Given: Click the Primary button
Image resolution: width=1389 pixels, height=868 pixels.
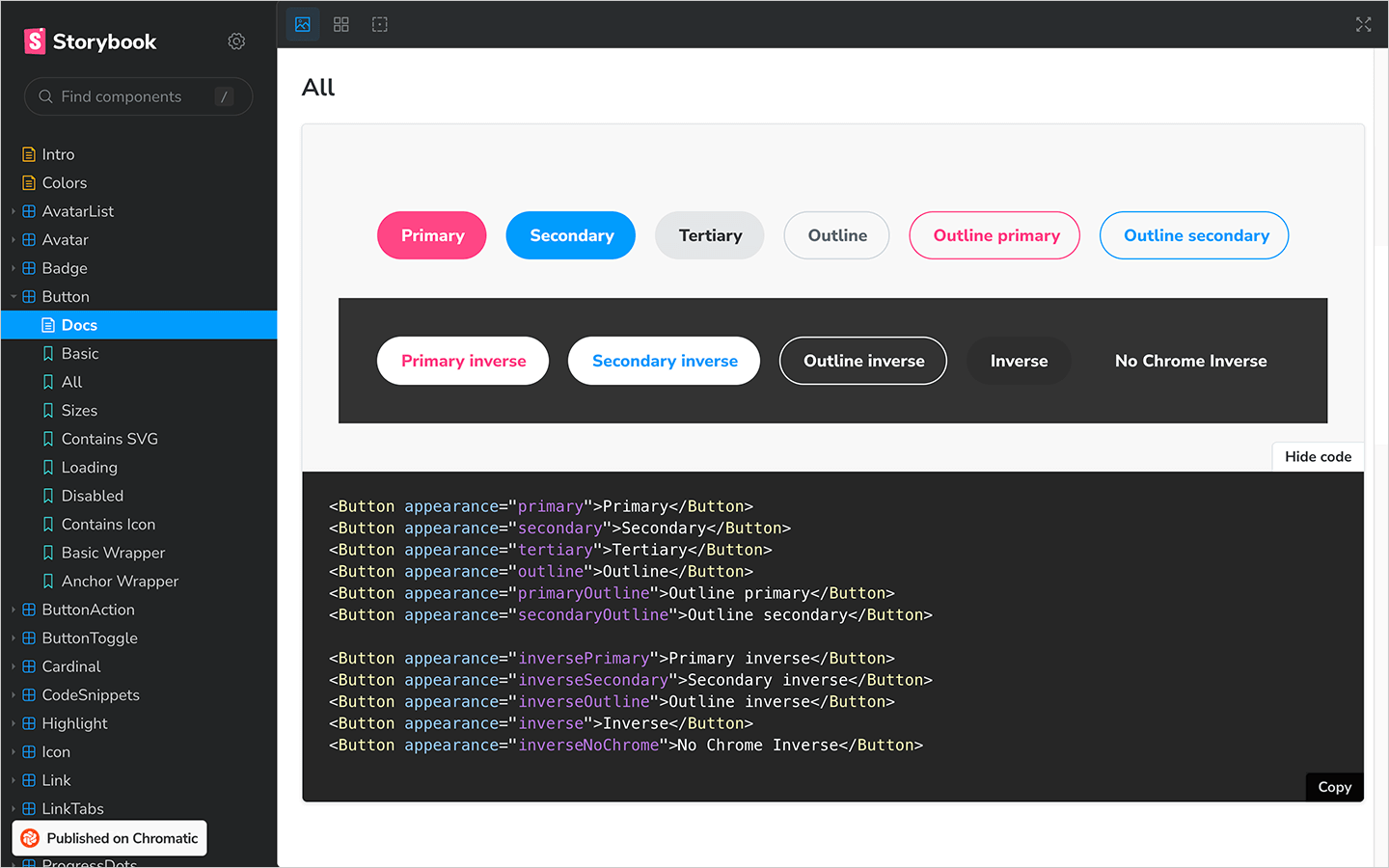Looking at the screenshot, I should (432, 235).
